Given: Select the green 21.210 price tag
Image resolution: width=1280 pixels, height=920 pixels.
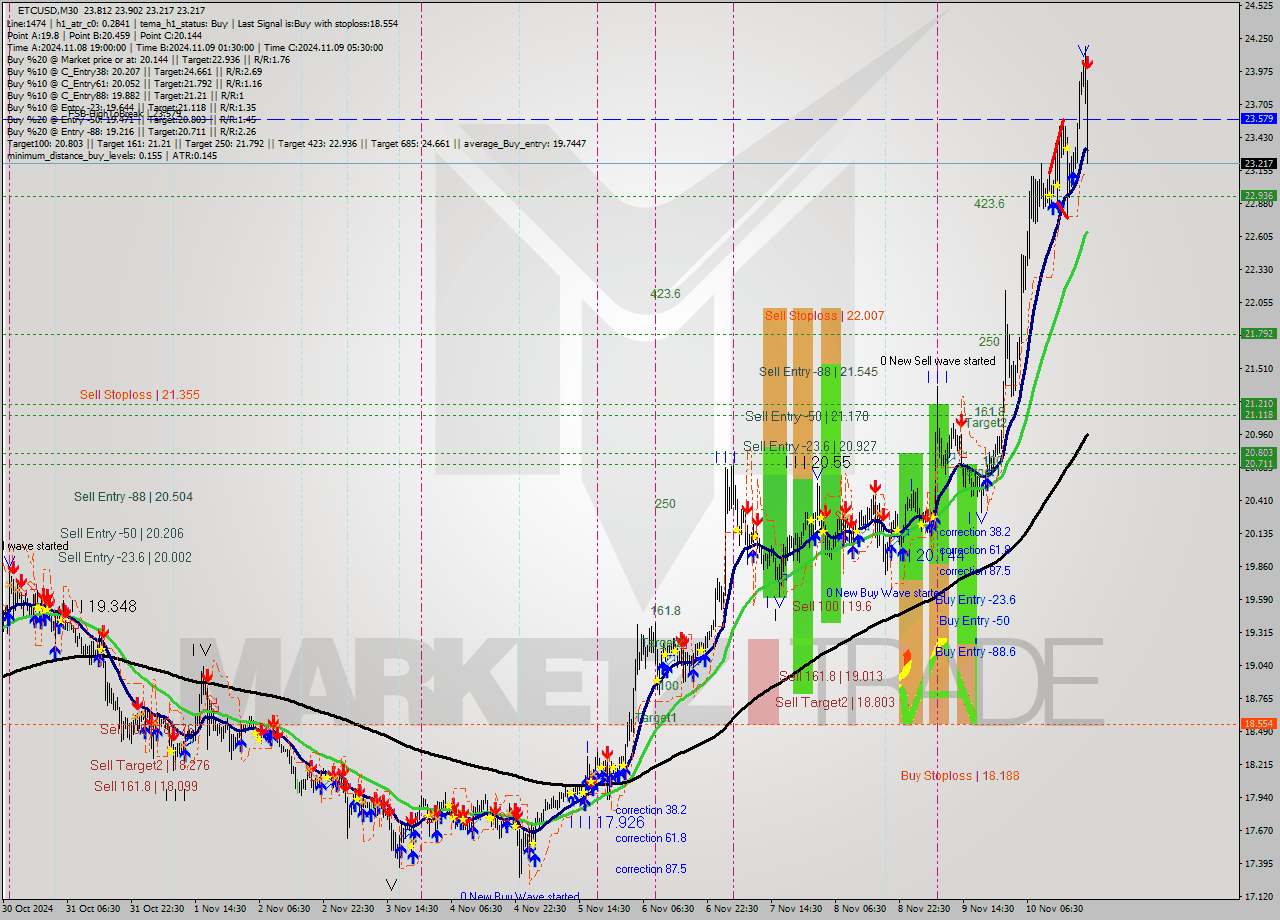Looking at the screenshot, I should pos(1258,404).
